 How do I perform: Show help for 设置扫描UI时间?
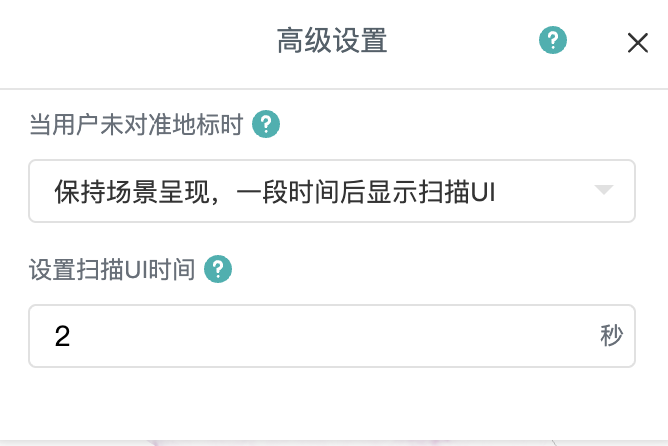218,269
